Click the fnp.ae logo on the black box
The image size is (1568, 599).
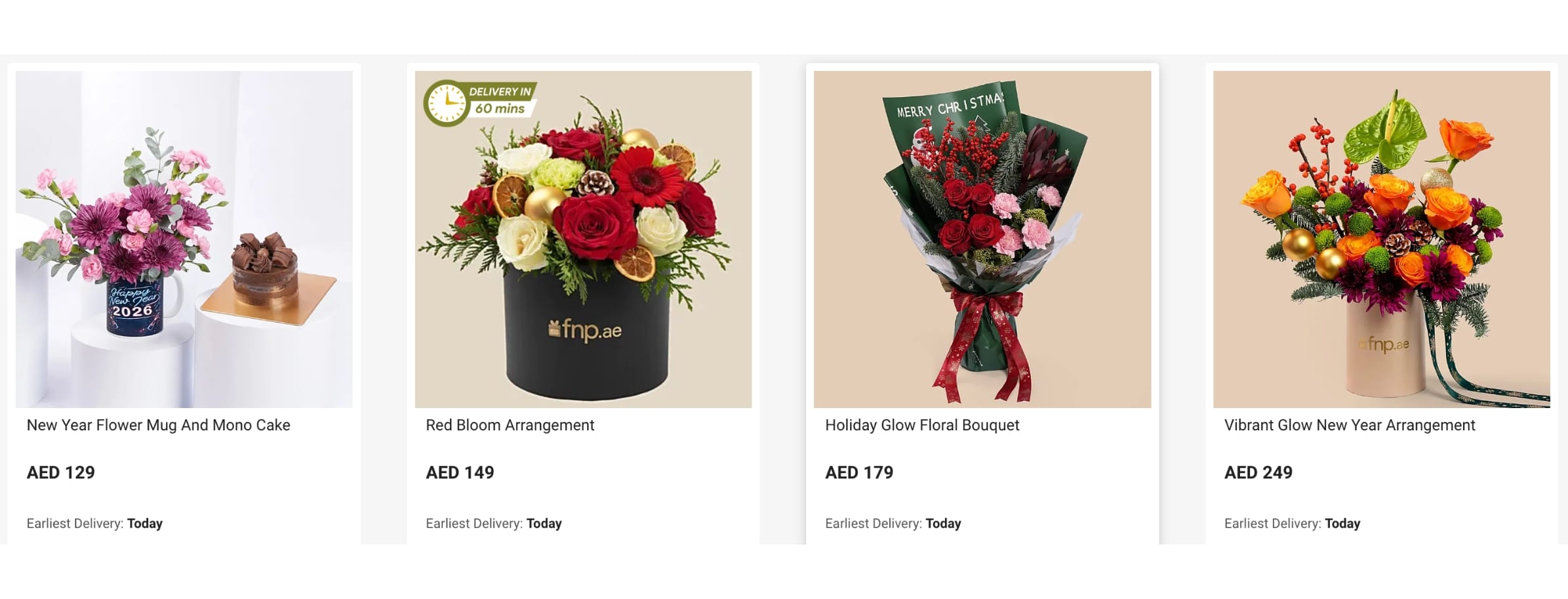point(584,330)
